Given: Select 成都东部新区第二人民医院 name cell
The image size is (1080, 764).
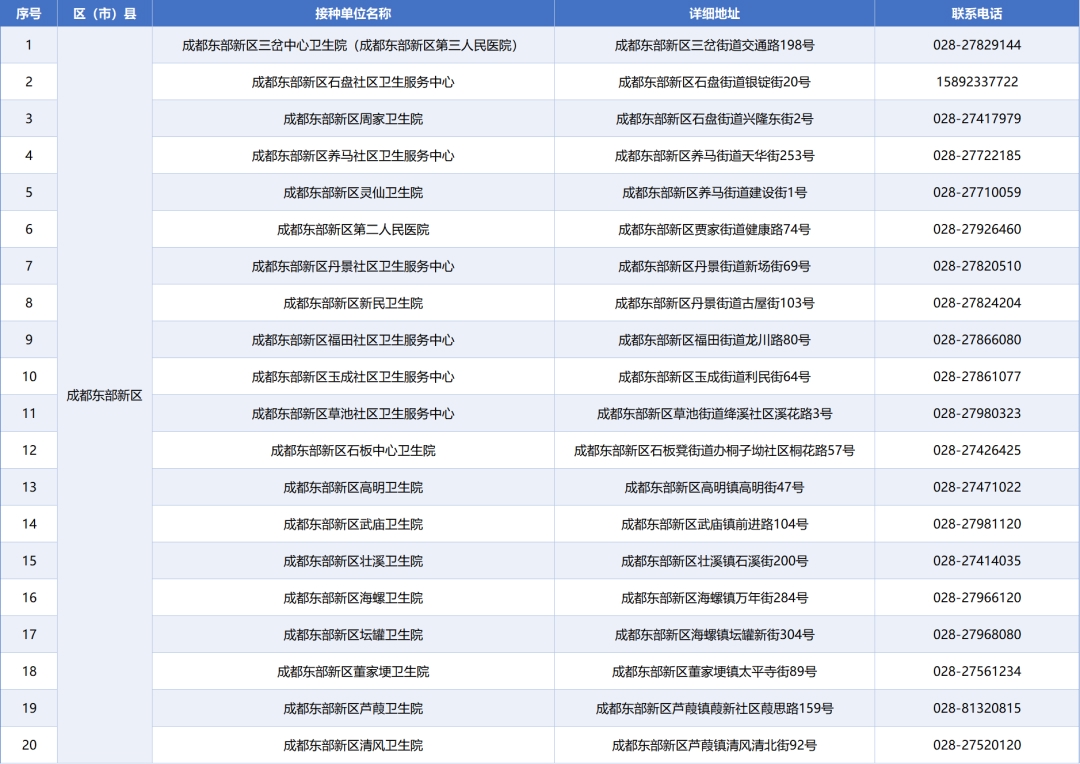Looking at the screenshot, I should point(352,229).
